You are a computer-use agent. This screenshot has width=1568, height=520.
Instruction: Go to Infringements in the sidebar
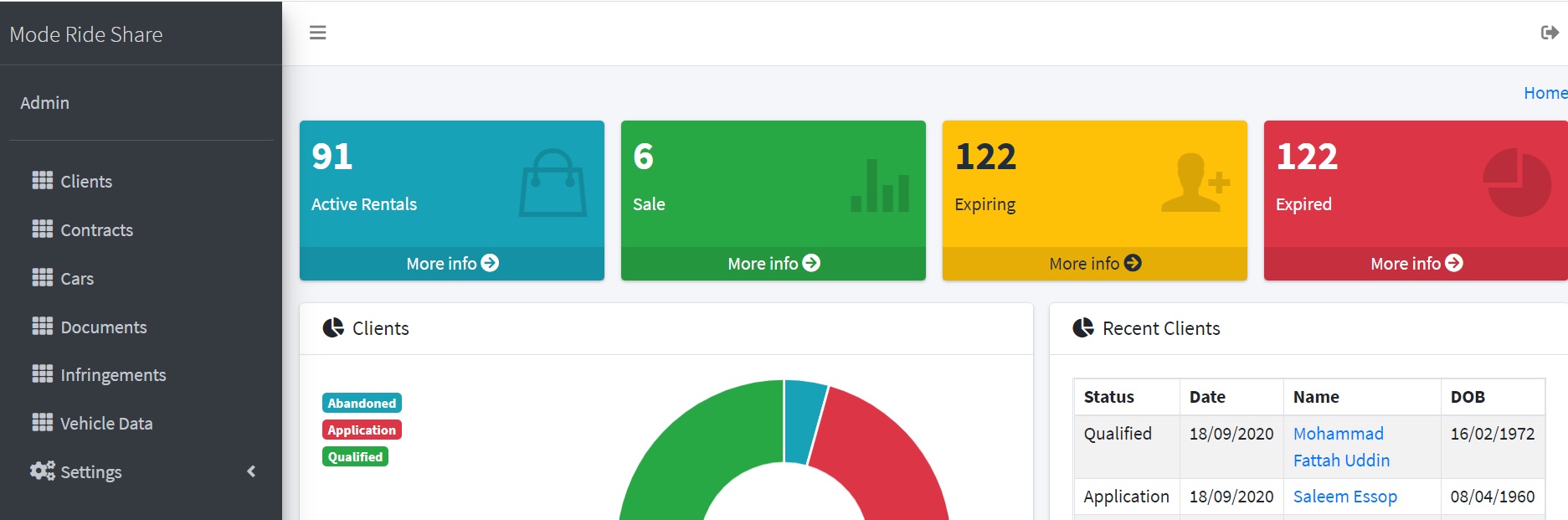click(113, 375)
